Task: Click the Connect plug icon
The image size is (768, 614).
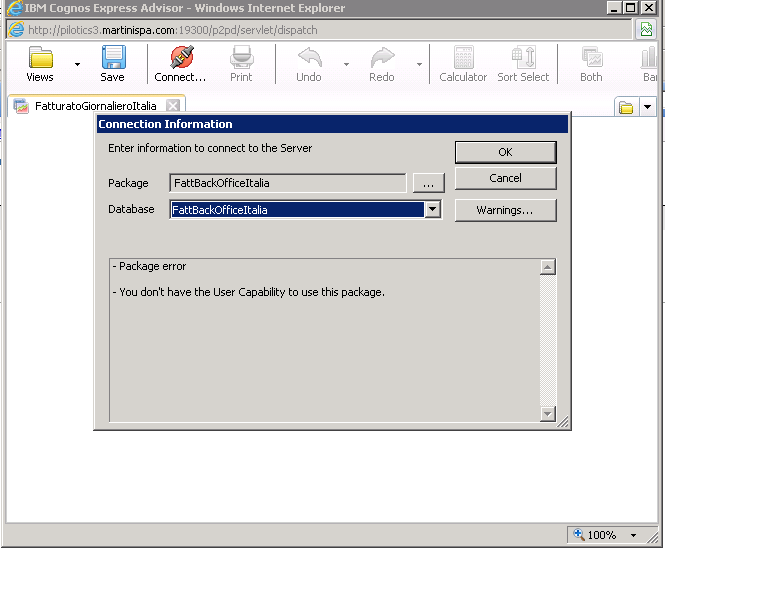Action: pos(182,57)
